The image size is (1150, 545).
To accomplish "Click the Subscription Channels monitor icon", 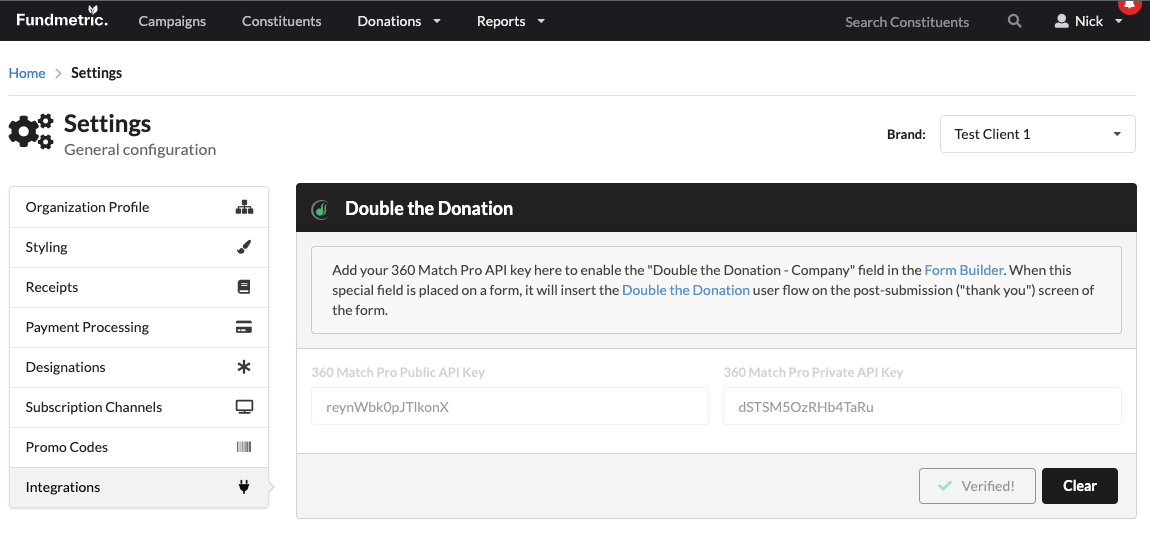I will tap(244, 407).
